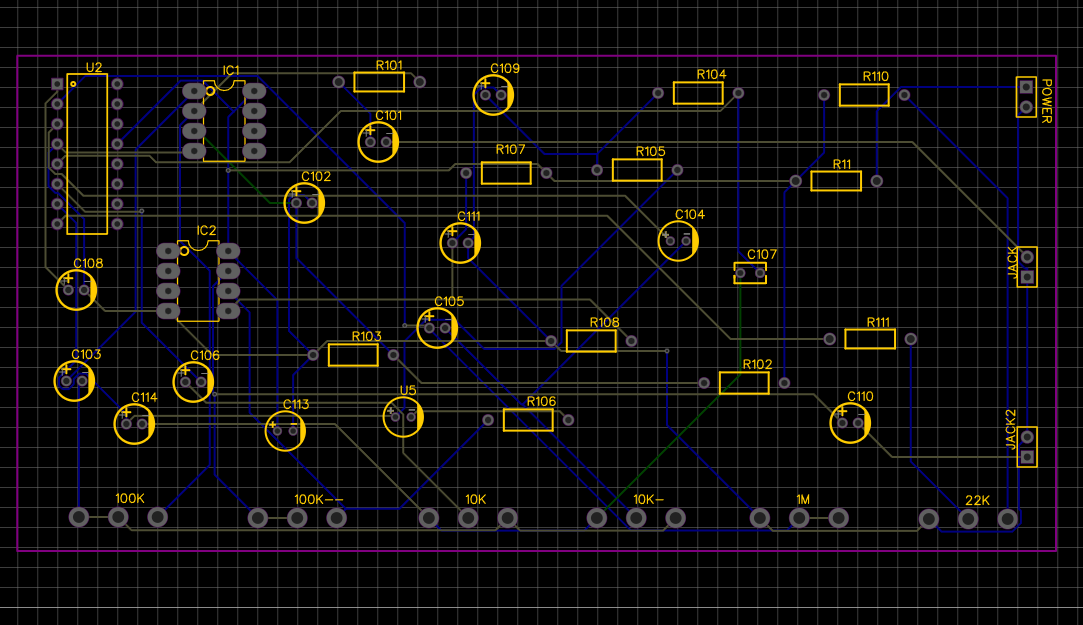The image size is (1083, 625).
Task: Click resistor R110 outline
Action: point(864,95)
